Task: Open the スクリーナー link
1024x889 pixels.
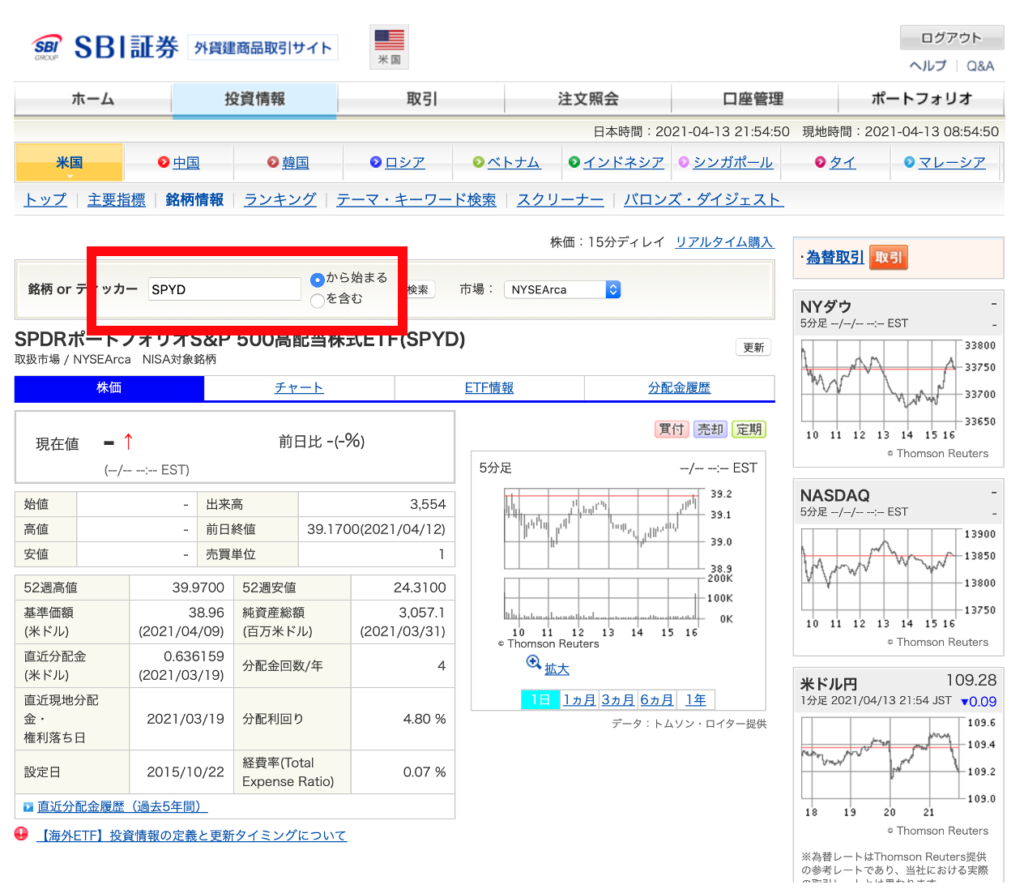Action: (560, 200)
